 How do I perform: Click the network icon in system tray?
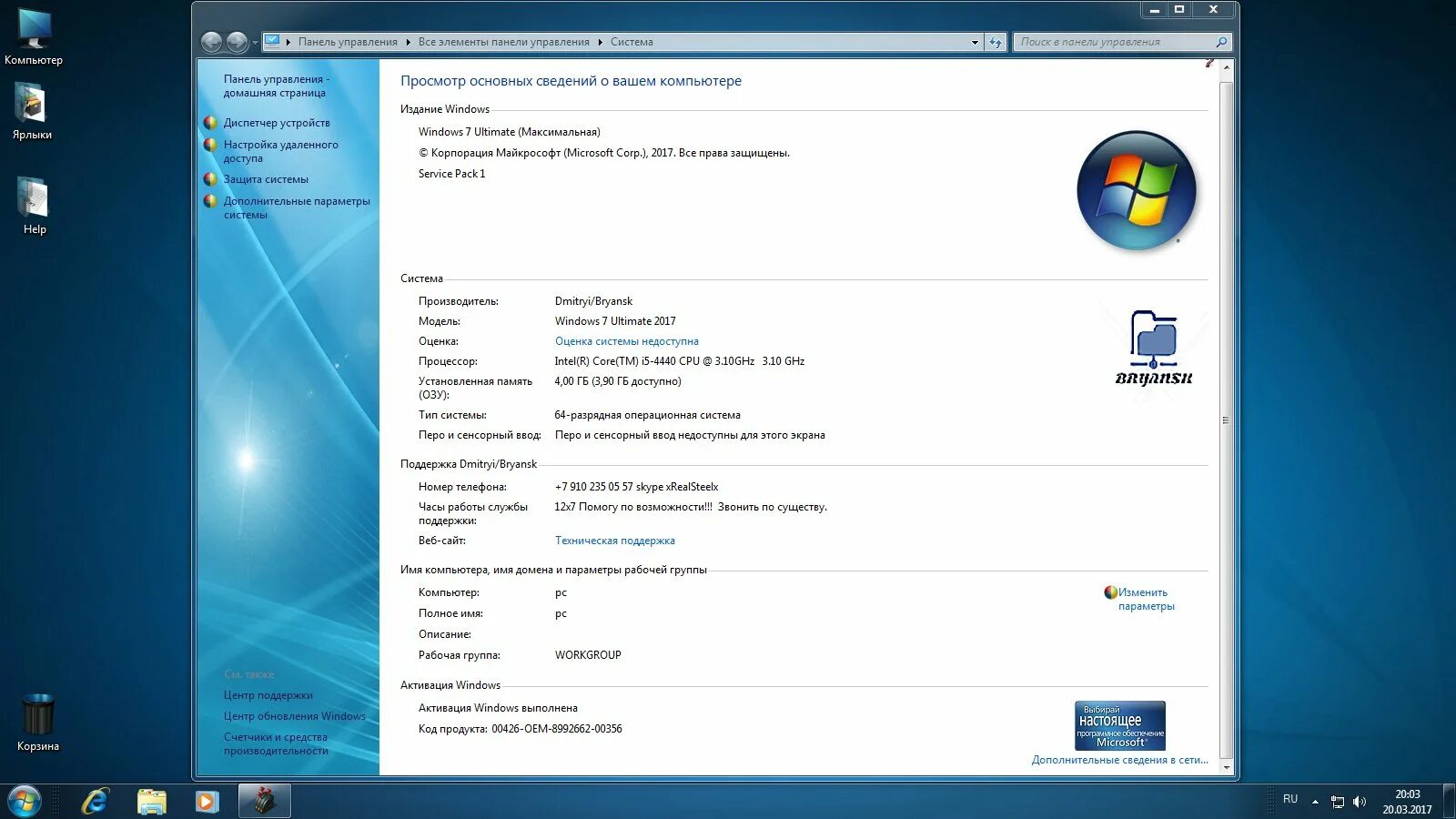click(1338, 802)
